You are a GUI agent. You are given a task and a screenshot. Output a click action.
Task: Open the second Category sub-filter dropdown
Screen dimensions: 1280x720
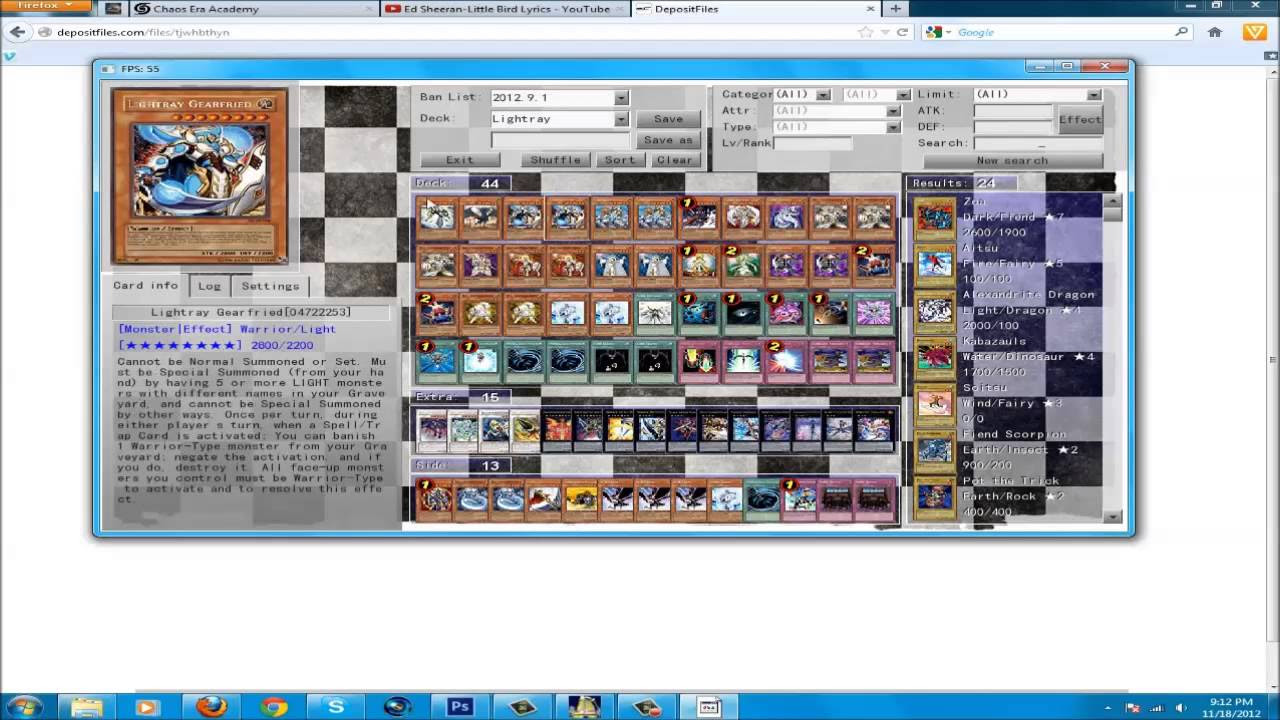point(903,94)
